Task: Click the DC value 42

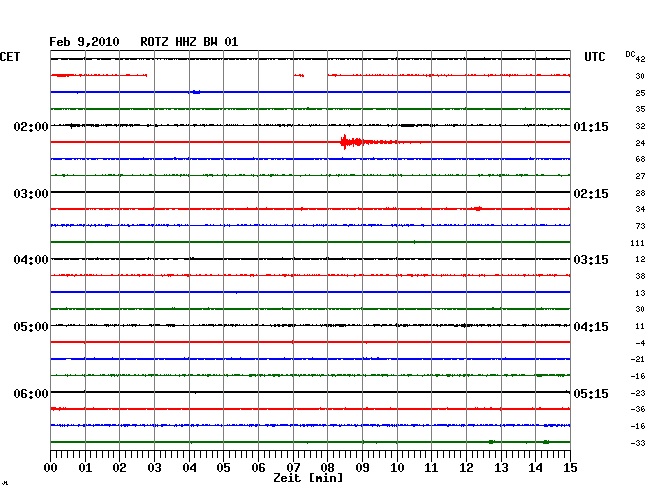Action: point(640,59)
